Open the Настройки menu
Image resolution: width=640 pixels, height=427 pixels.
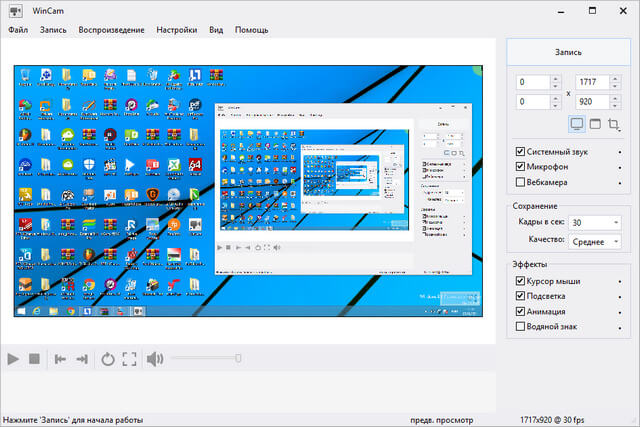point(176,30)
